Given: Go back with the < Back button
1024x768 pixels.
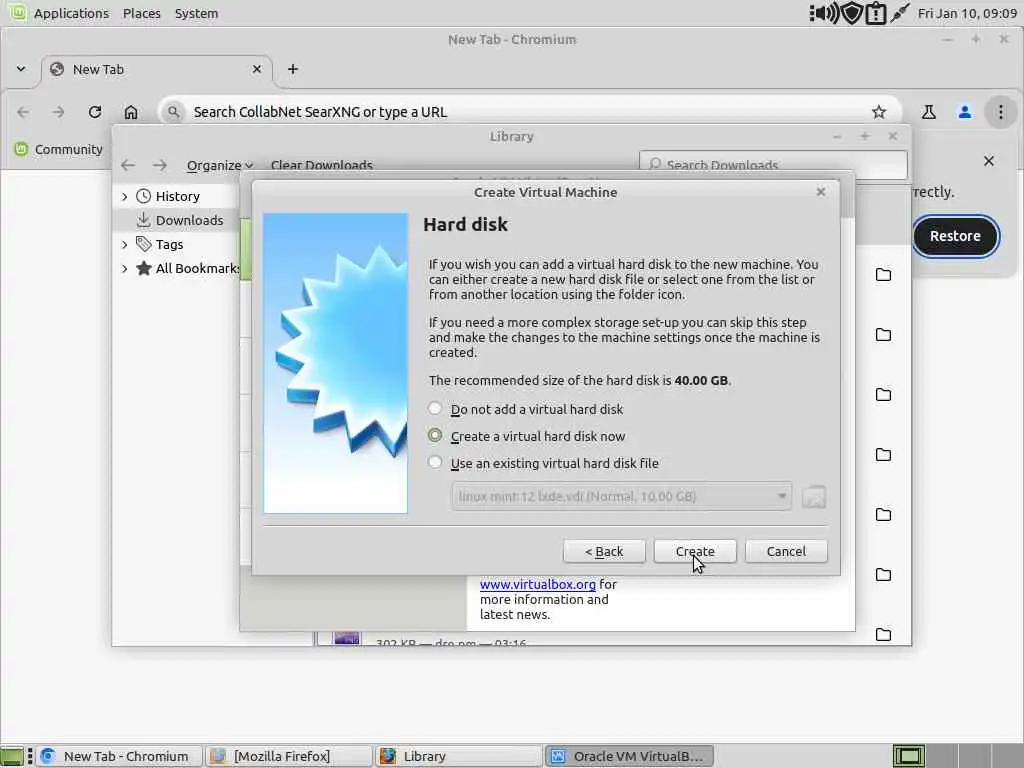Looking at the screenshot, I should click(604, 551).
